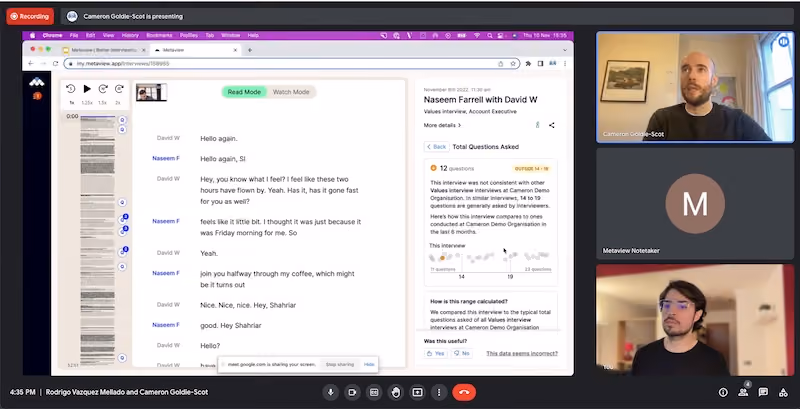Click orange dot on questions chart
Screen dimensions: 800x409
442,258
